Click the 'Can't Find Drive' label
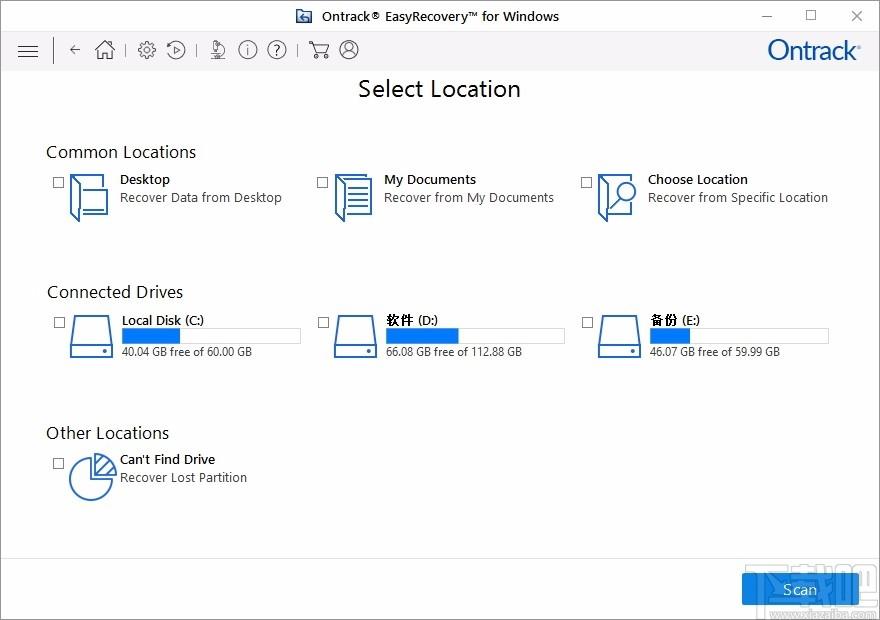Image resolution: width=880 pixels, height=620 pixels. point(167,460)
